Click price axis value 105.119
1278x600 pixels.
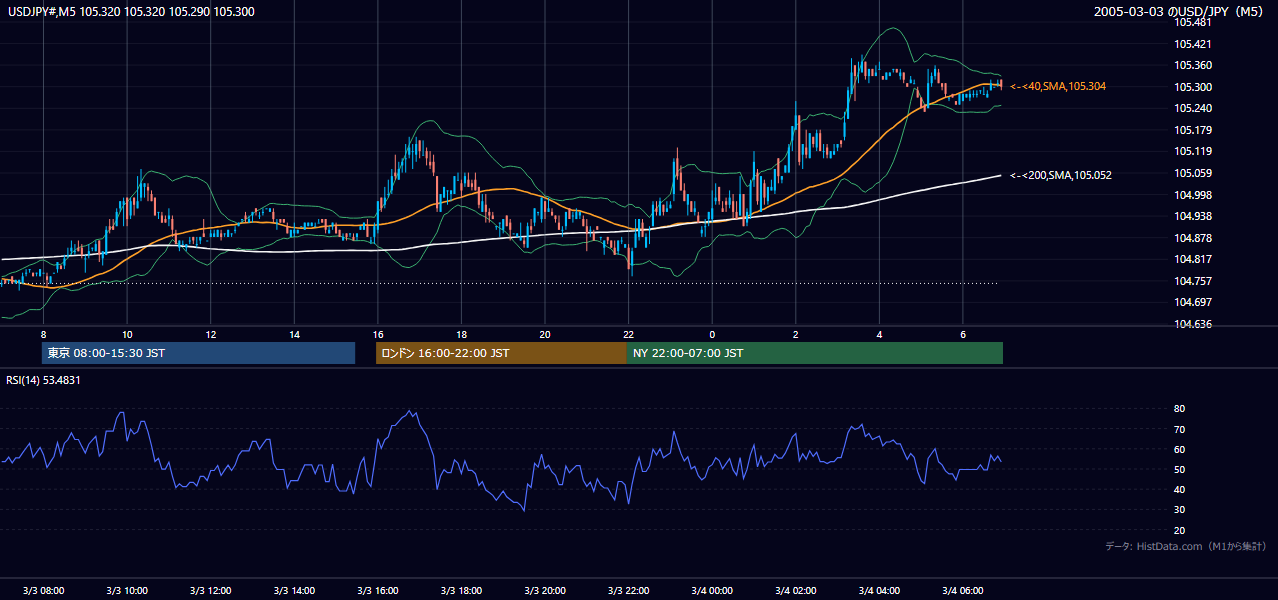(x=1193, y=151)
